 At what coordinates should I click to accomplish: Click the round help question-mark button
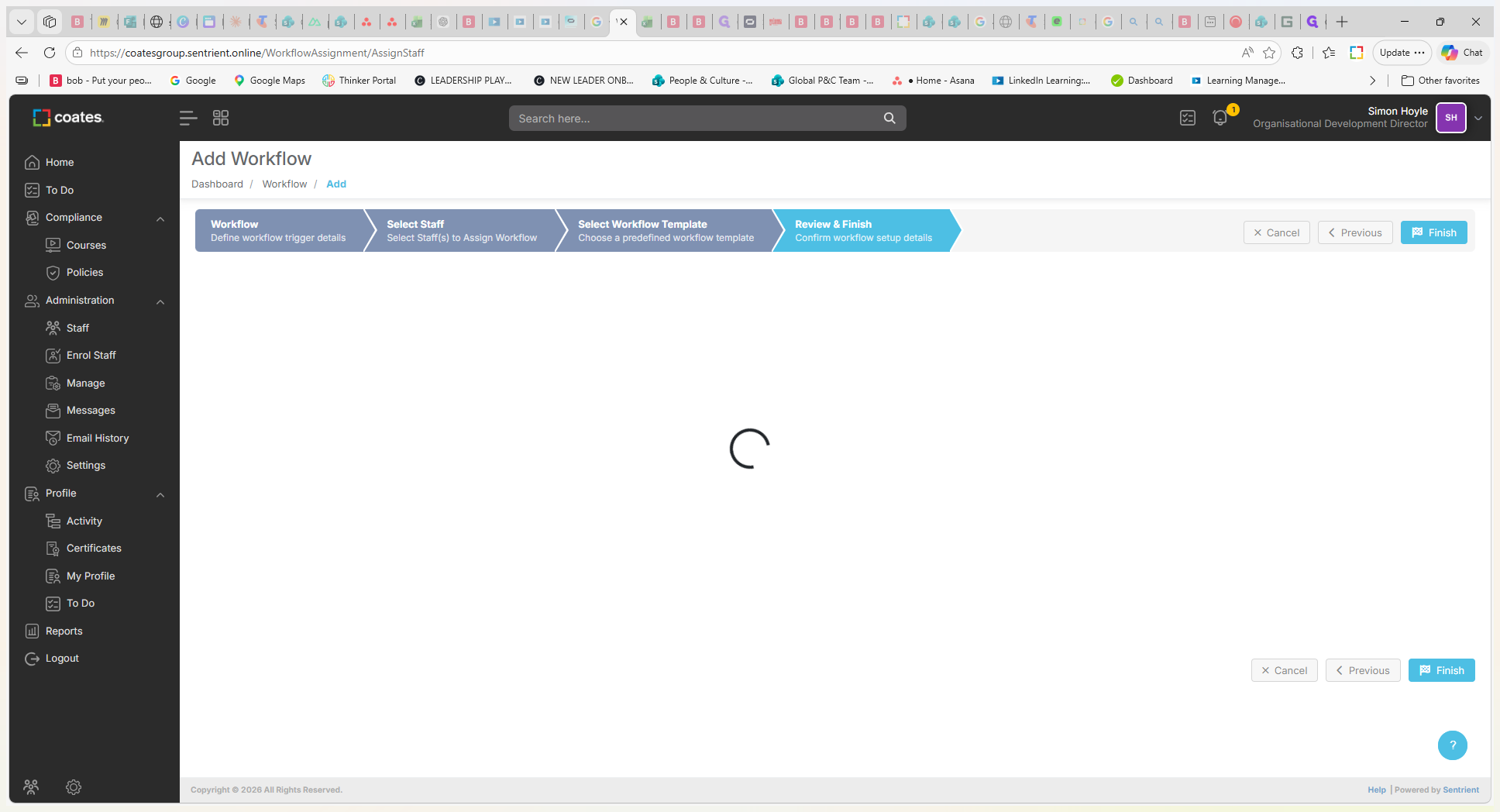click(x=1453, y=745)
